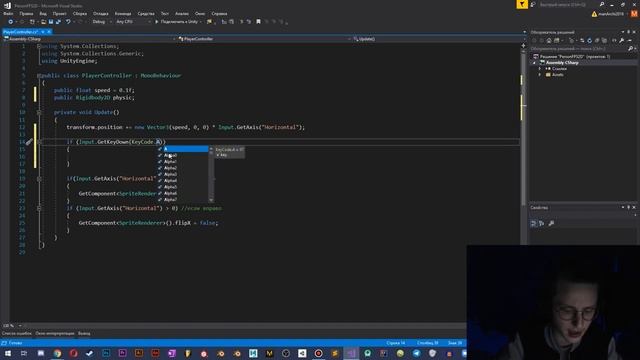The image size is (640, 360).
Task: Open the Вид menu
Action: (43, 13)
